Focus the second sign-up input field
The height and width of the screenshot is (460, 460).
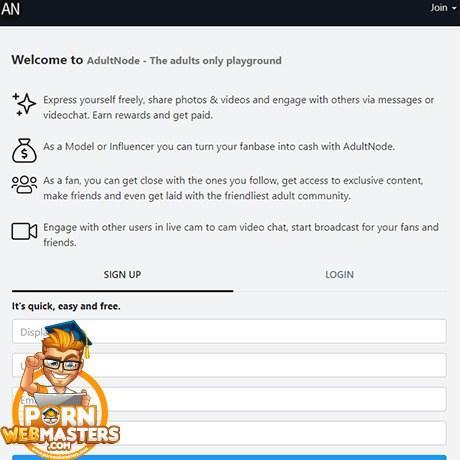[x=229, y=365]
